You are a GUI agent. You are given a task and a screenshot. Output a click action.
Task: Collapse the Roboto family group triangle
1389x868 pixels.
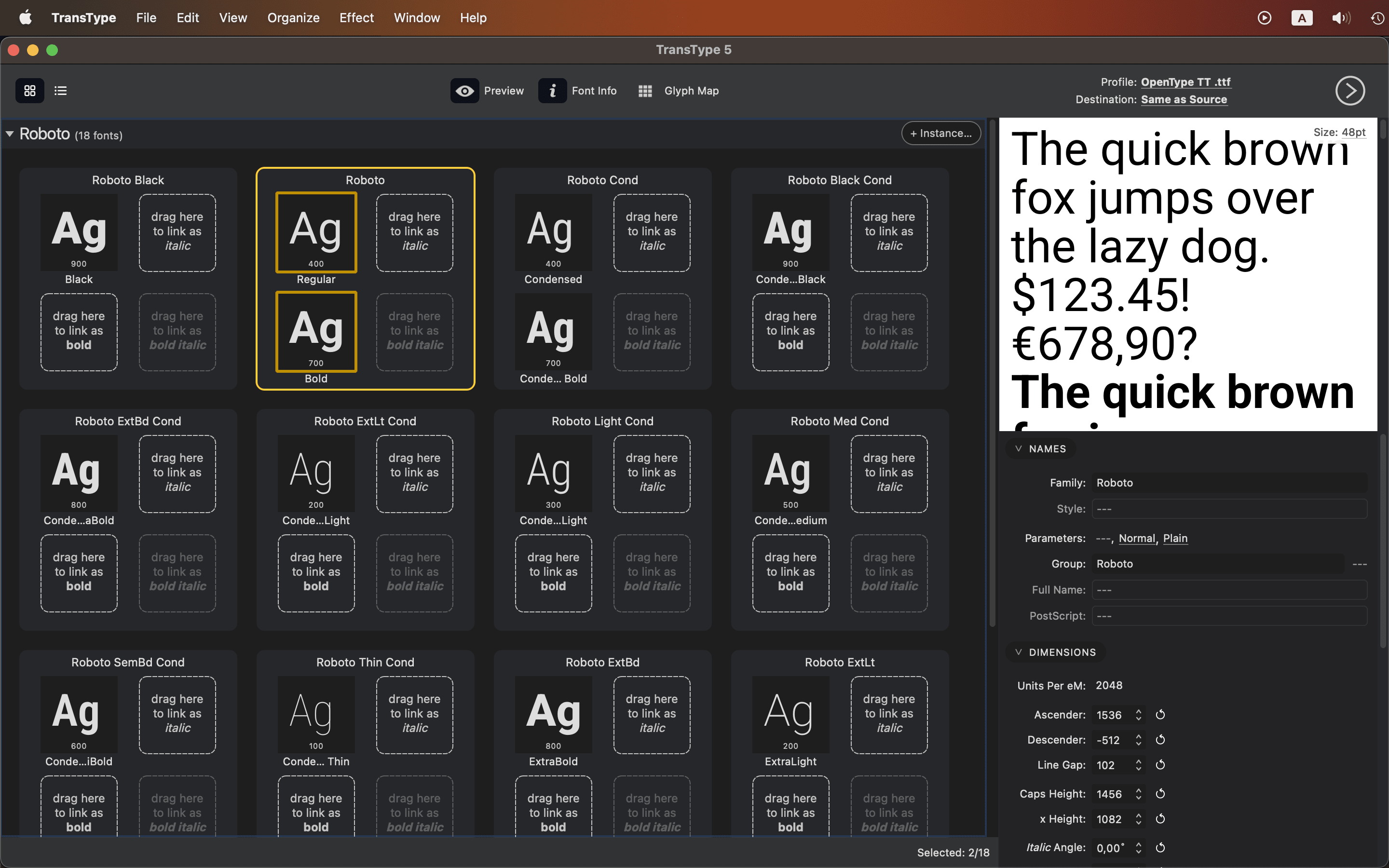coord(10,135)
